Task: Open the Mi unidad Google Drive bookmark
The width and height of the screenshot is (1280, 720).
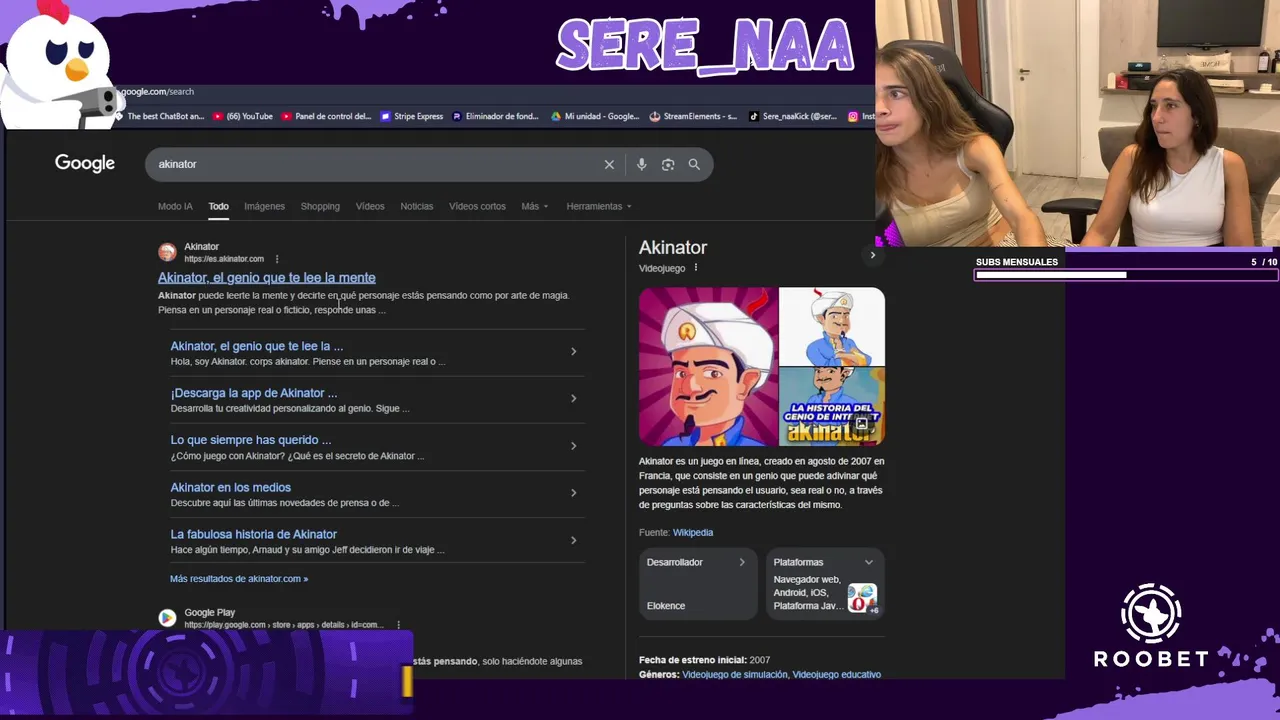Action: click(x=595, y=116)
